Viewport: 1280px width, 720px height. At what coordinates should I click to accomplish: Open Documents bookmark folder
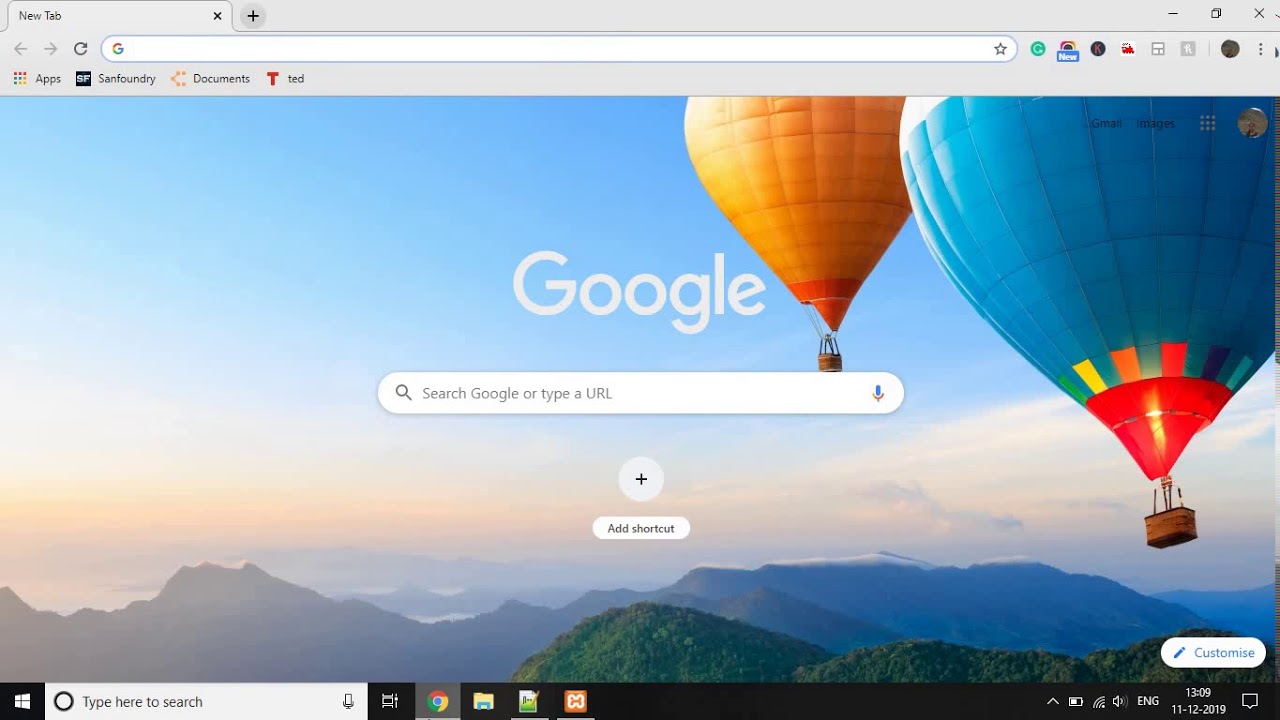click(x=210, y=79)
